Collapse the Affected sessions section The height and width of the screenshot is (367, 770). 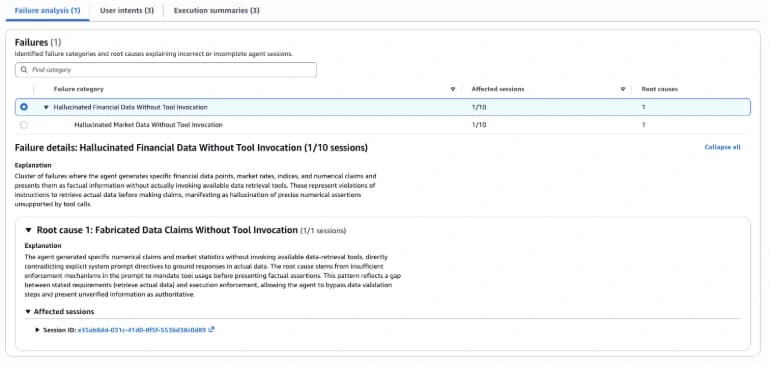[x=28, y=311]
